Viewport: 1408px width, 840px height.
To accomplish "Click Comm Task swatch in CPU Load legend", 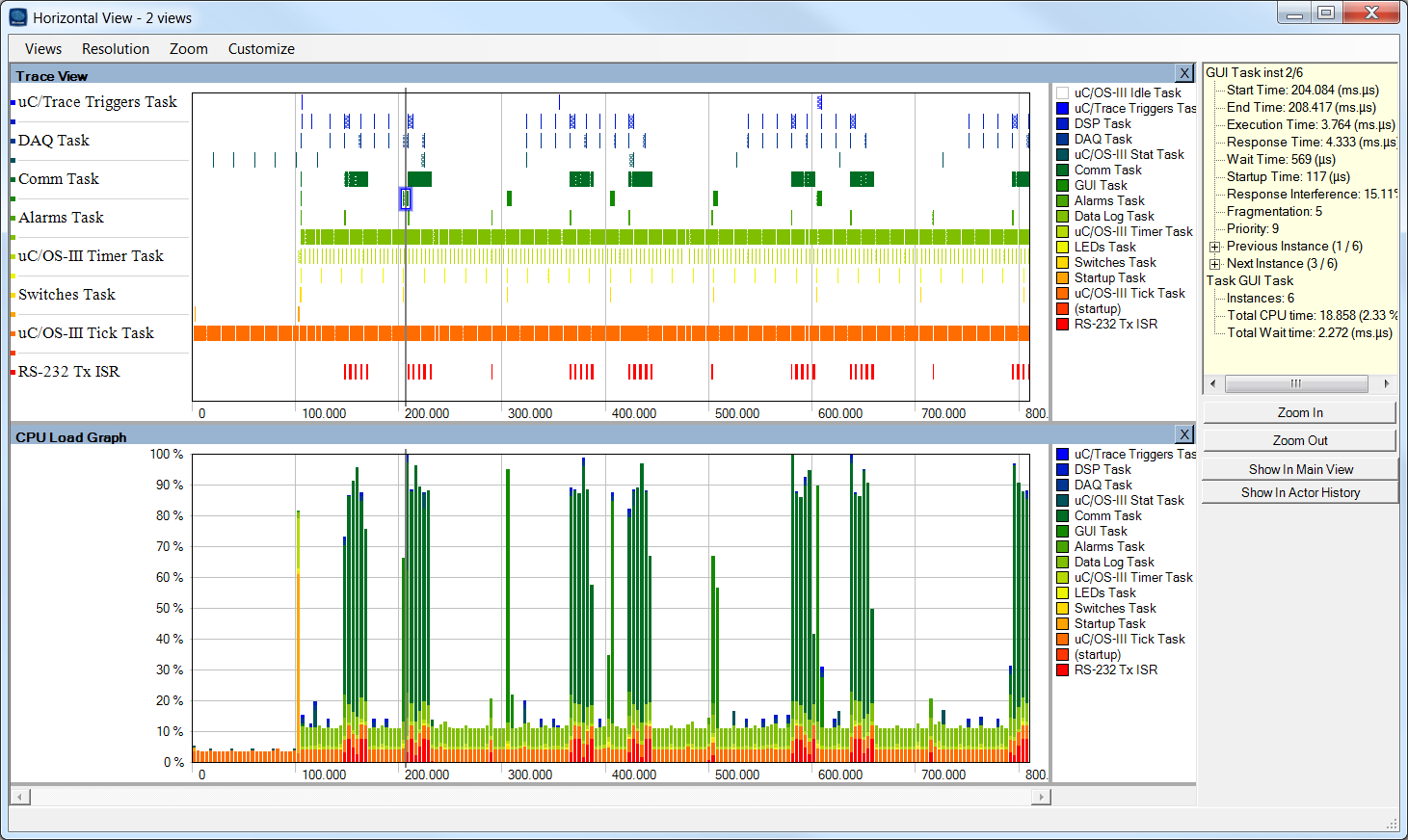I will pos(1062,516).
